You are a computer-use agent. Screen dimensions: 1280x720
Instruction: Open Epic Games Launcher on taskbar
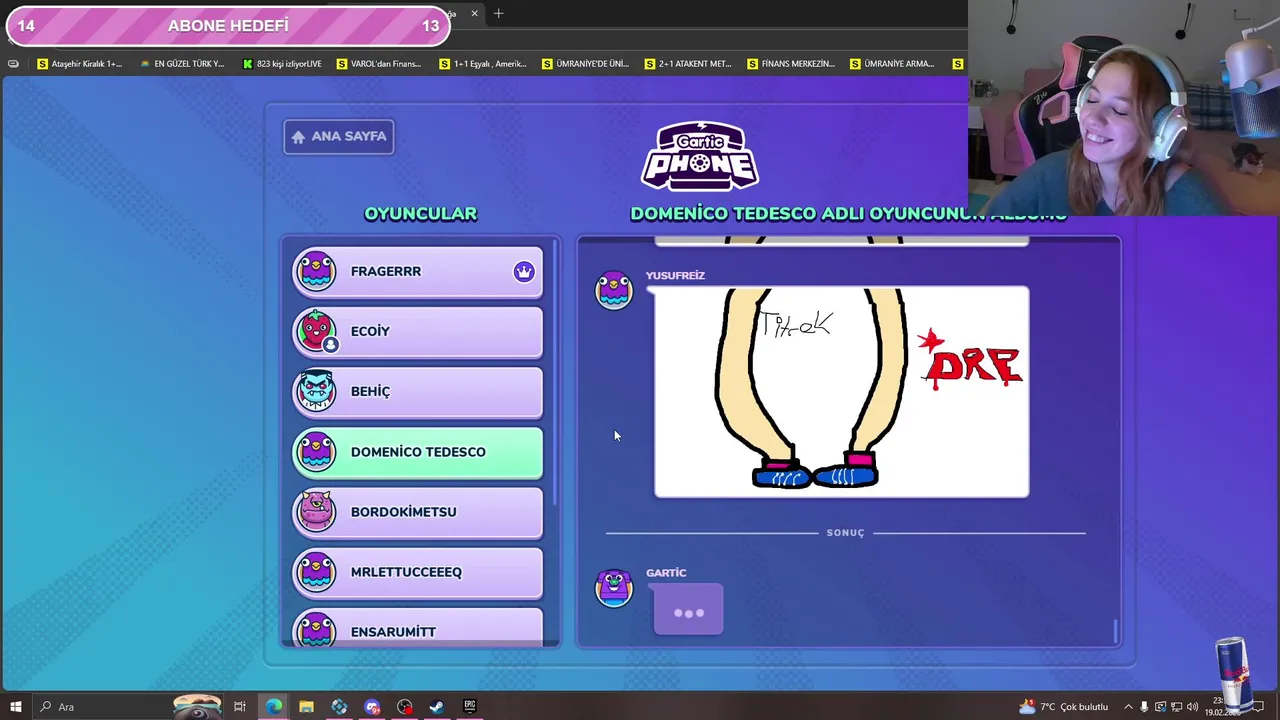coord(470,707)
